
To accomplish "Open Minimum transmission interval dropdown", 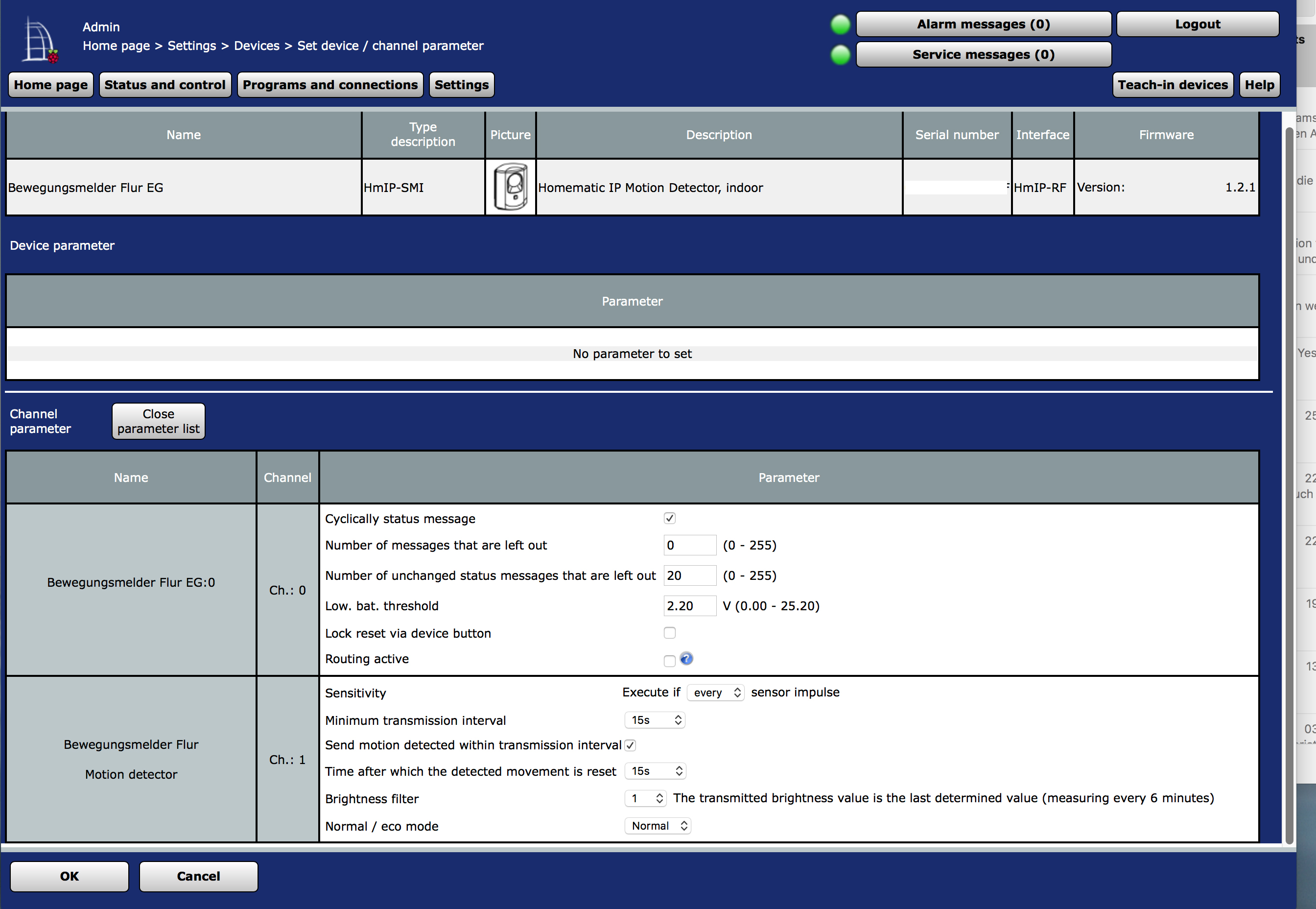I will [655, 720].
